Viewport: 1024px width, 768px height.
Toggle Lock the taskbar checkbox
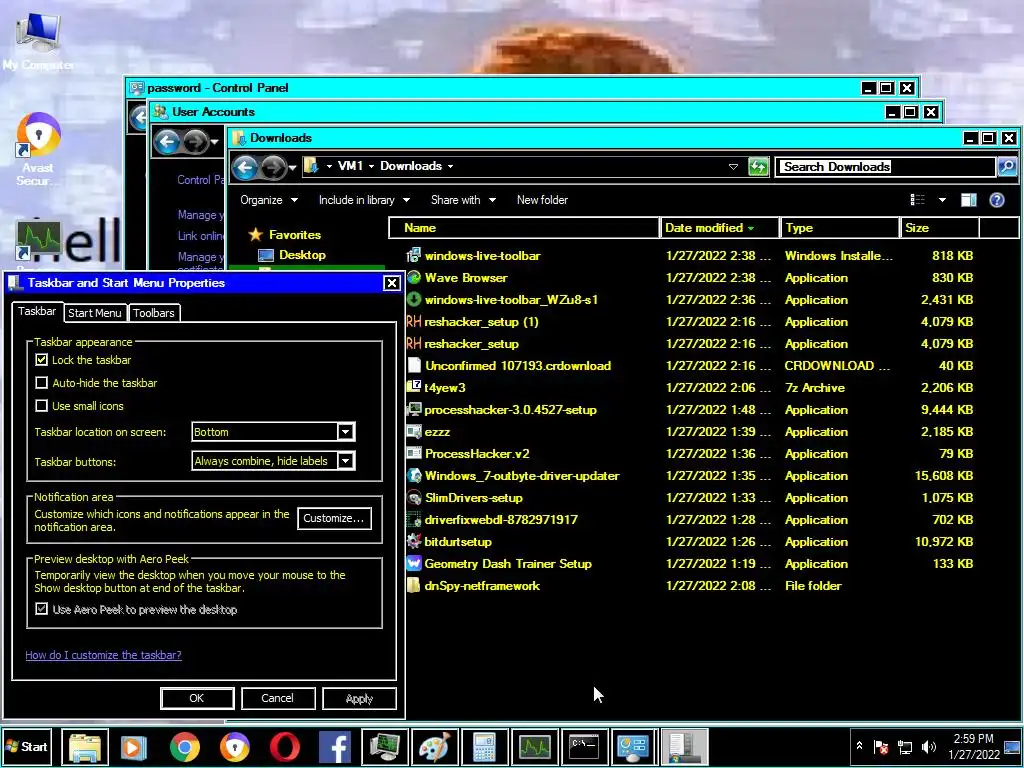click(41, 360)
